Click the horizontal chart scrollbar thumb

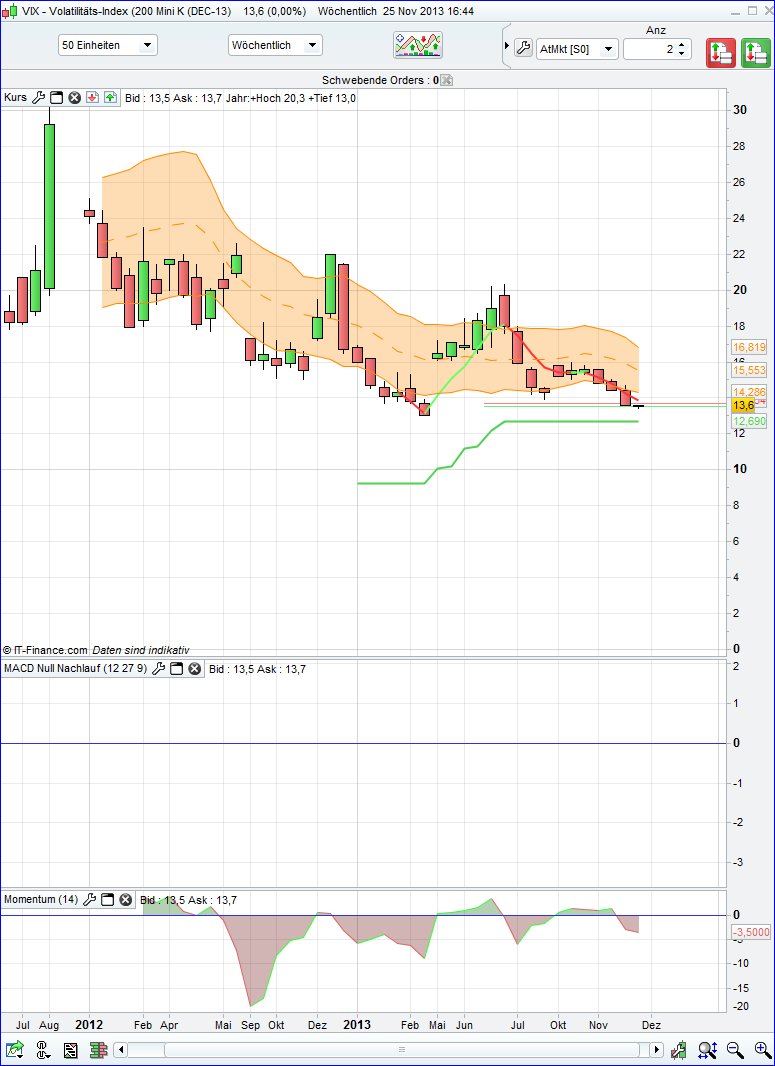coord(400,1050)
